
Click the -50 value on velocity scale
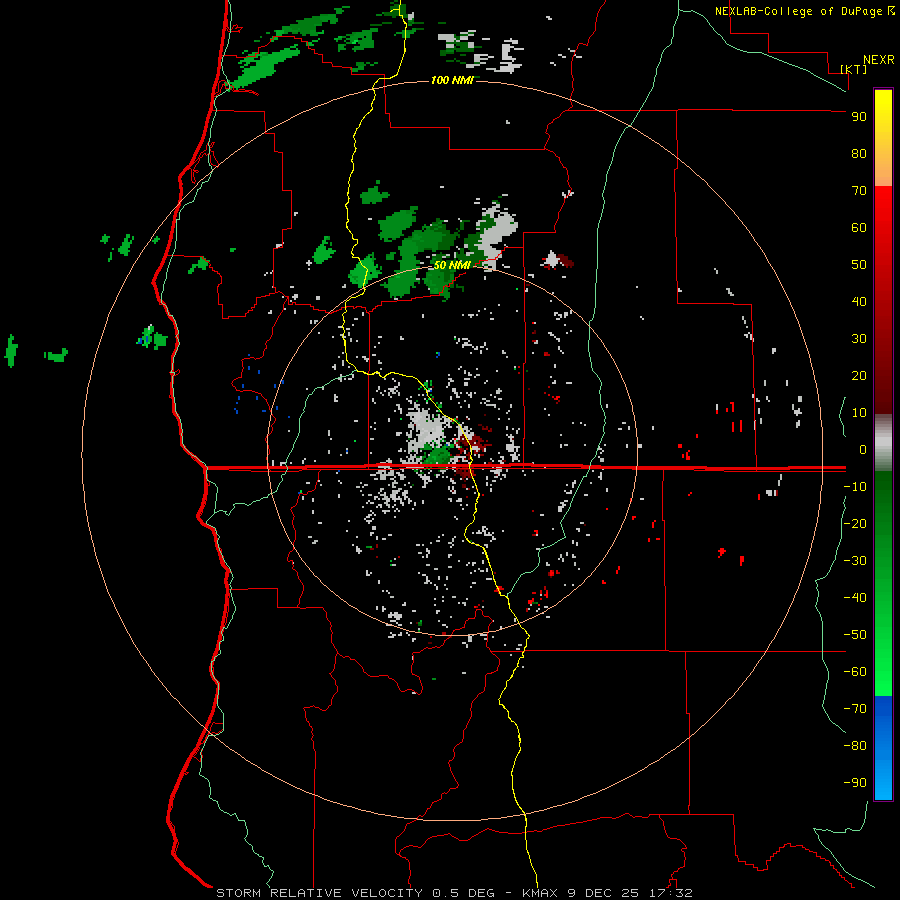click(855, 635)
